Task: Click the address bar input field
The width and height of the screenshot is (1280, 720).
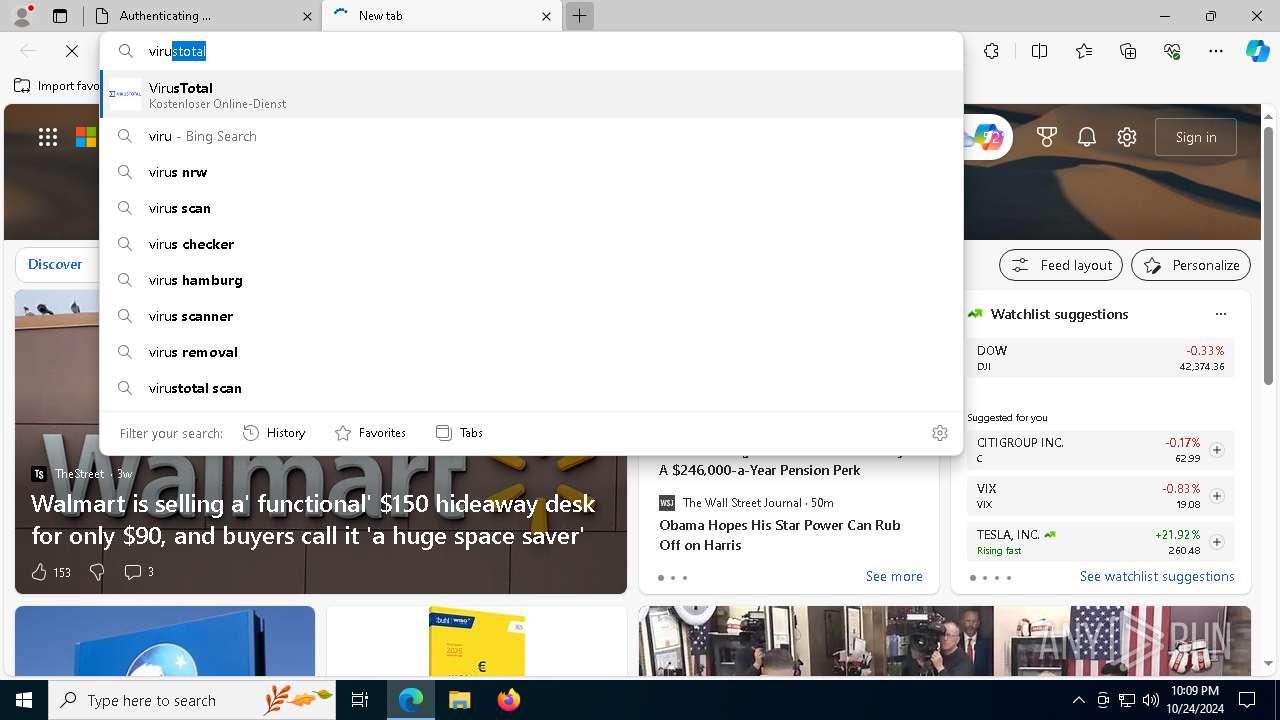Action: (532, 51)
